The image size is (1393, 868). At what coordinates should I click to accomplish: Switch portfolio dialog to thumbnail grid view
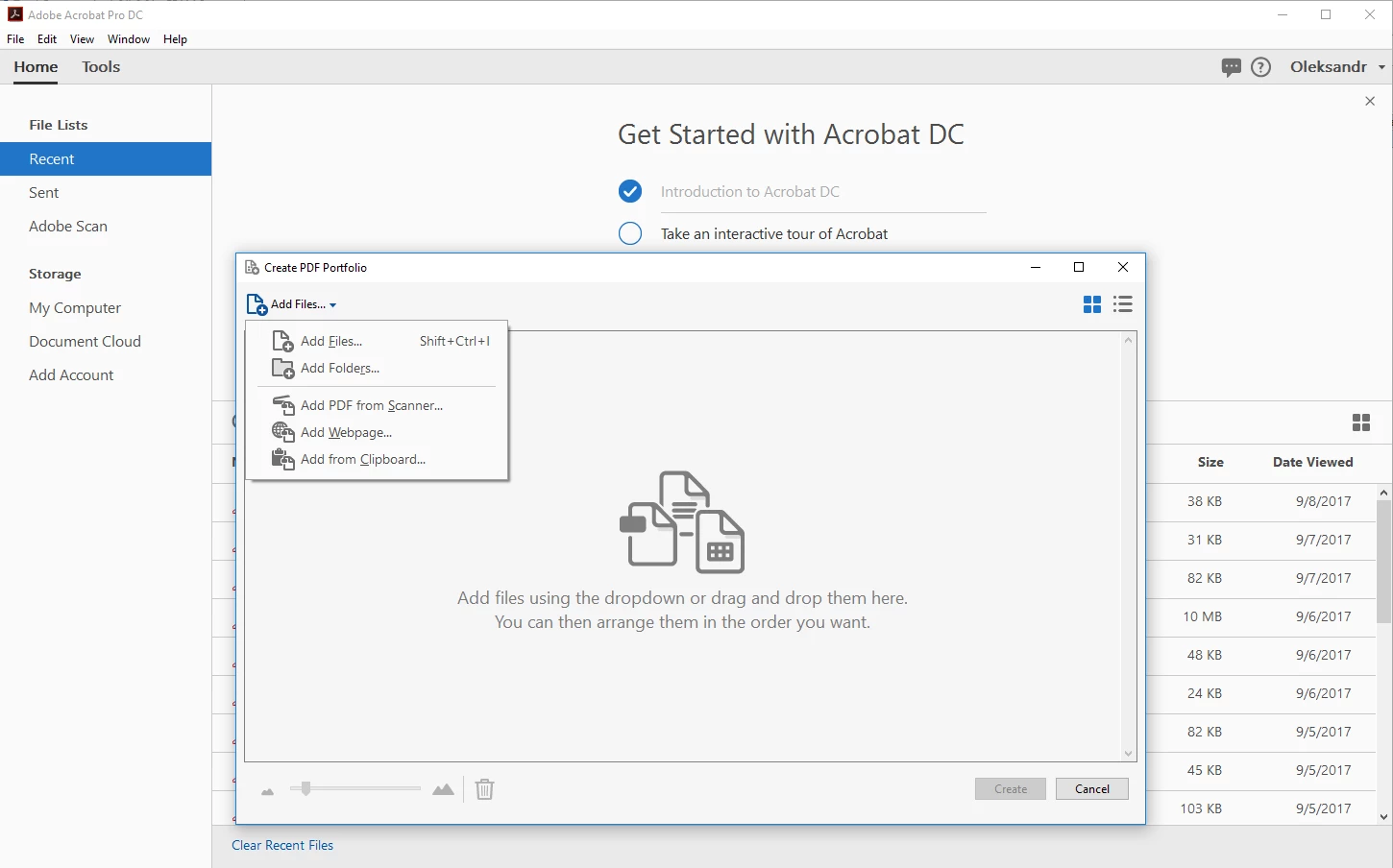1092,304
